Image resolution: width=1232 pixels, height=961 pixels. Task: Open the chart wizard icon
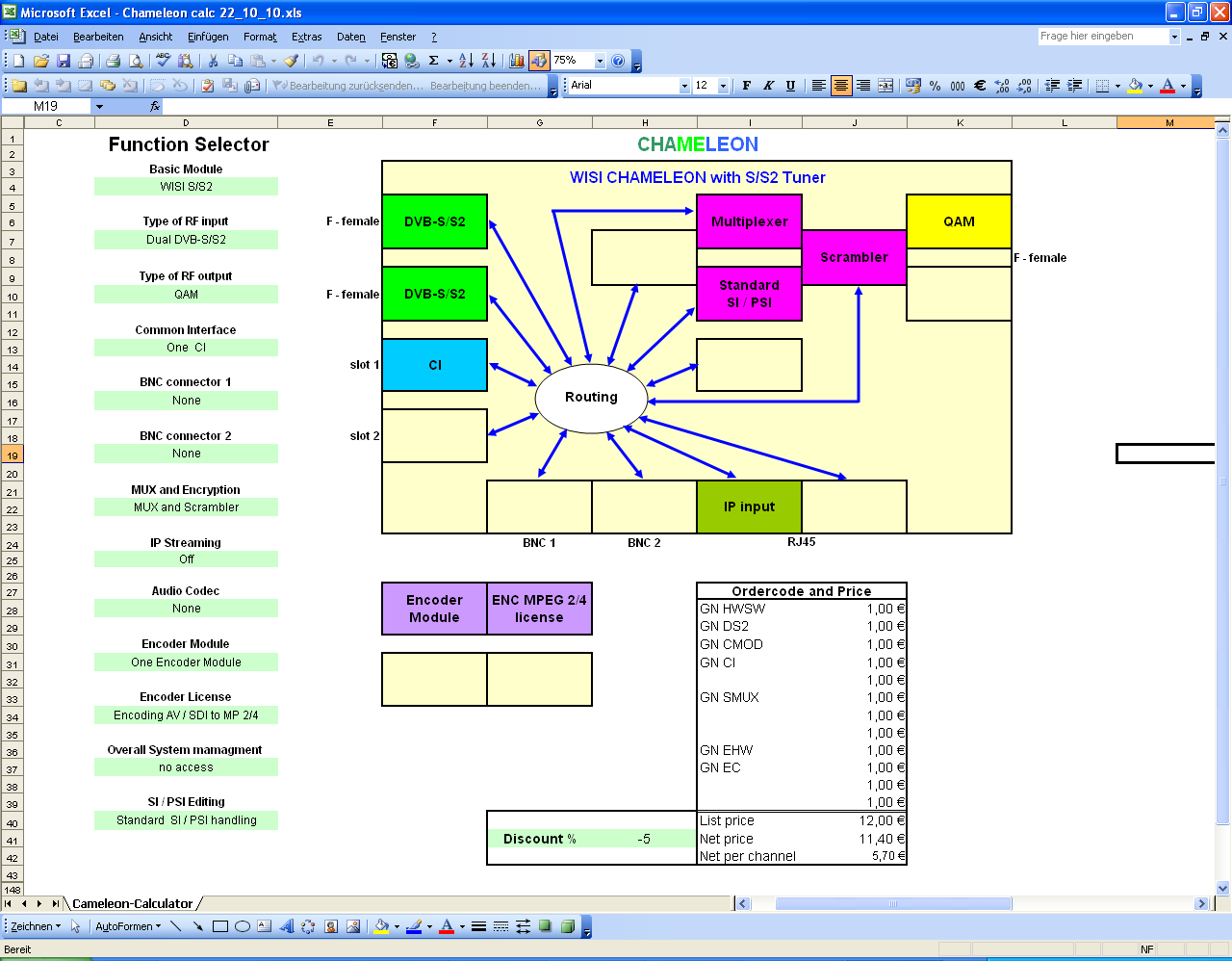click(x=517, y=61)
